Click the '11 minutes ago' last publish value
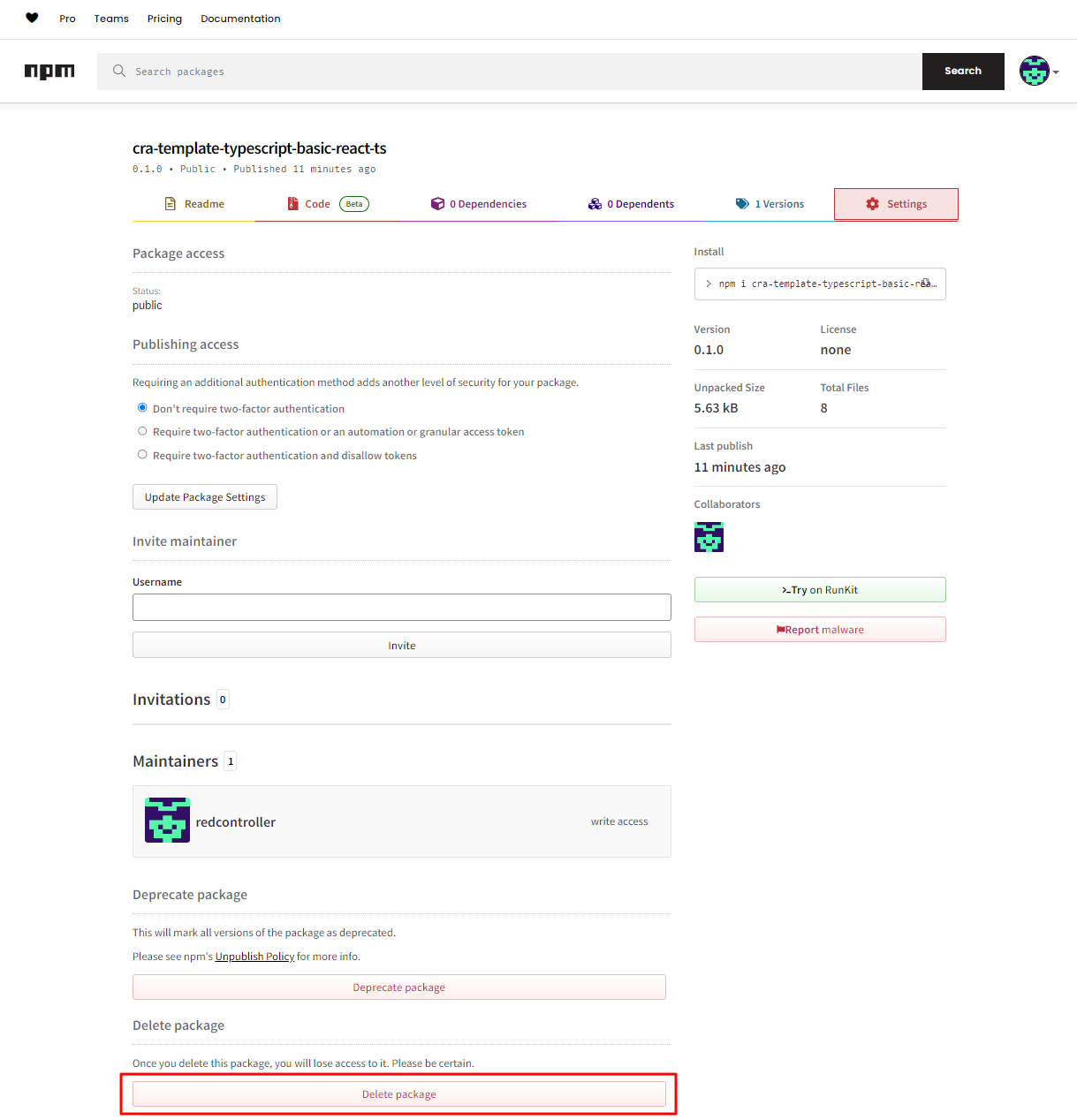This screenshot has height=1120, width=1077. (x=739, y=467)
